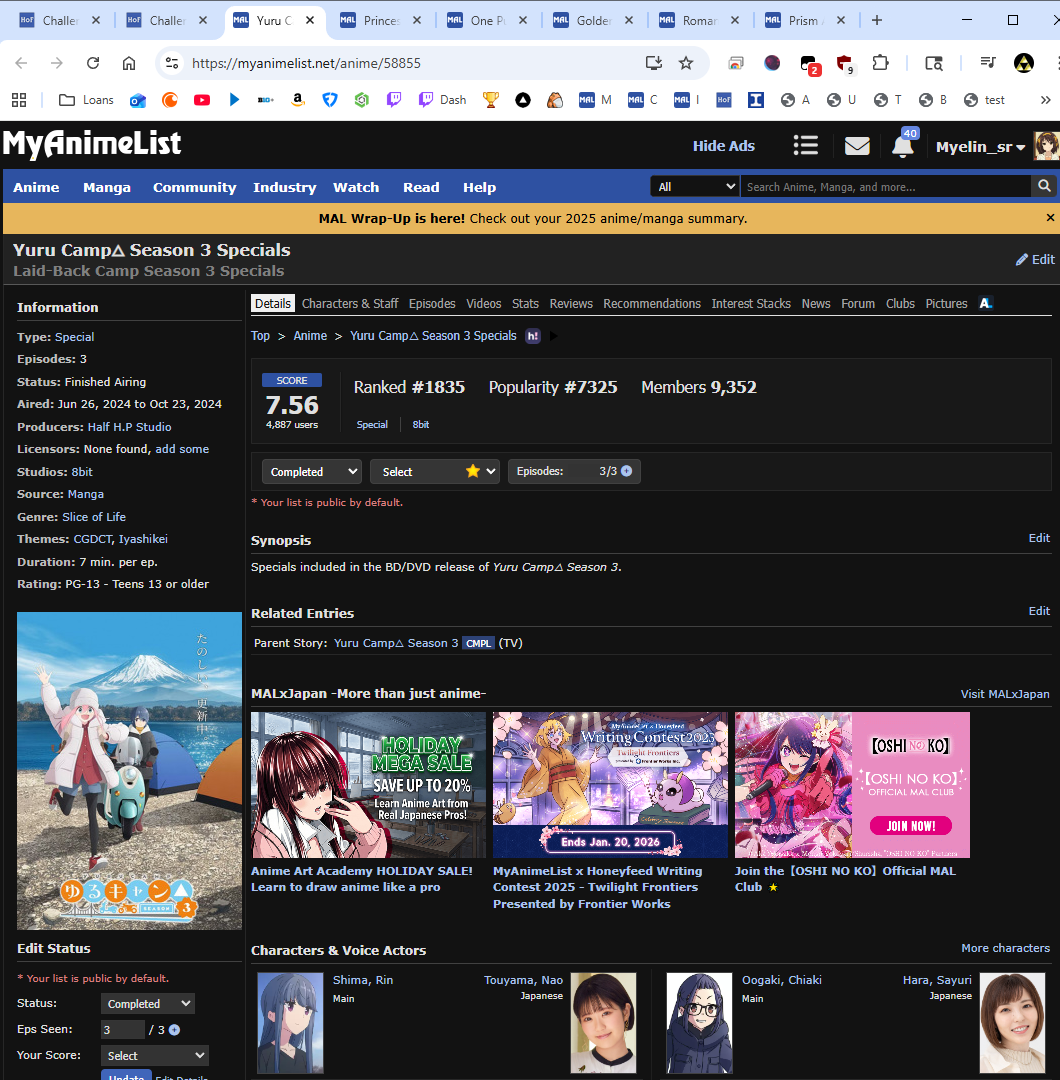Click the Eps Seen input field
This screenshot has height=1080, width=1060.
click(123, 1030)
